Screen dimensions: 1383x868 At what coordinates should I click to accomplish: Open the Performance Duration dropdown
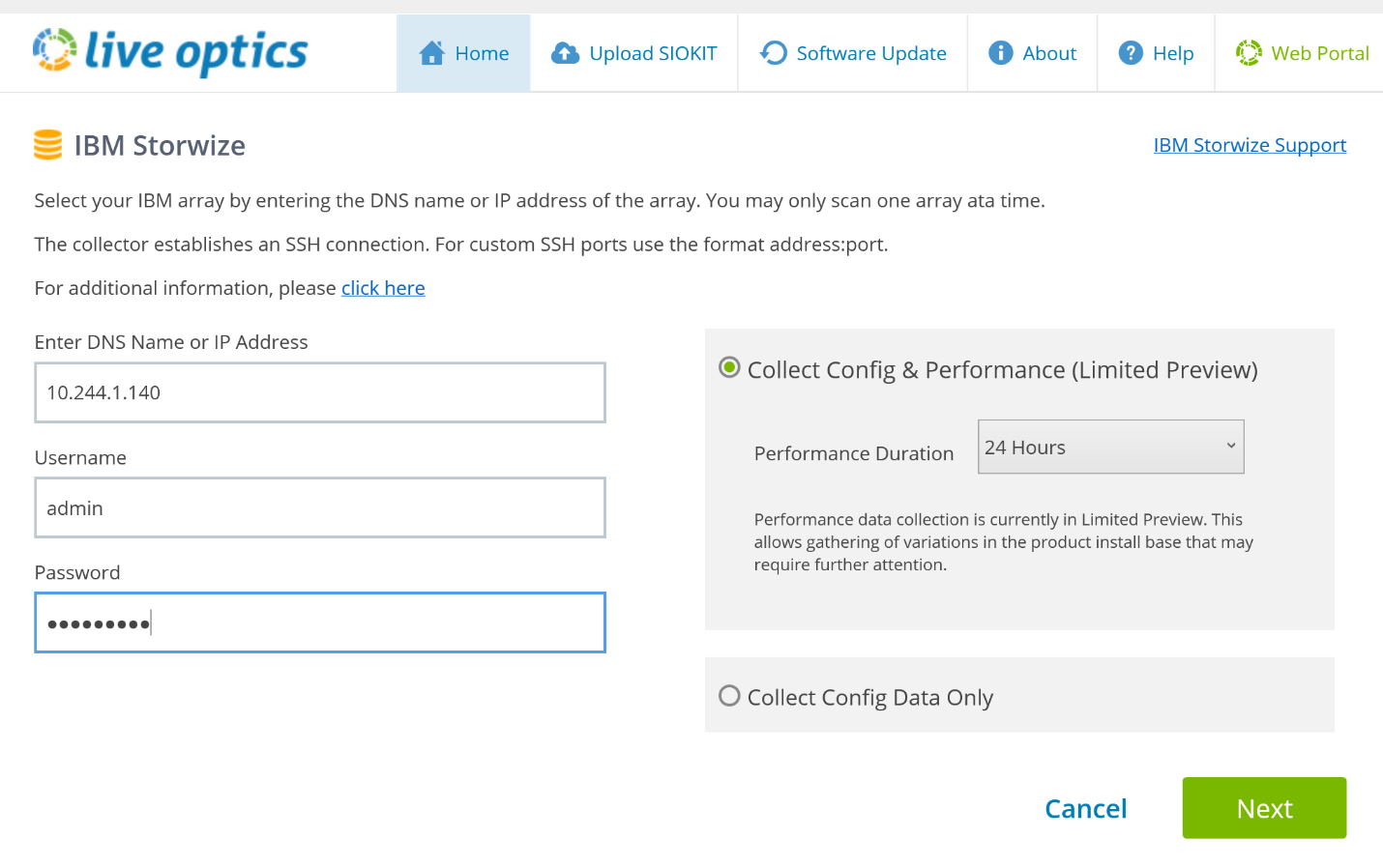tap(1109, 447)
